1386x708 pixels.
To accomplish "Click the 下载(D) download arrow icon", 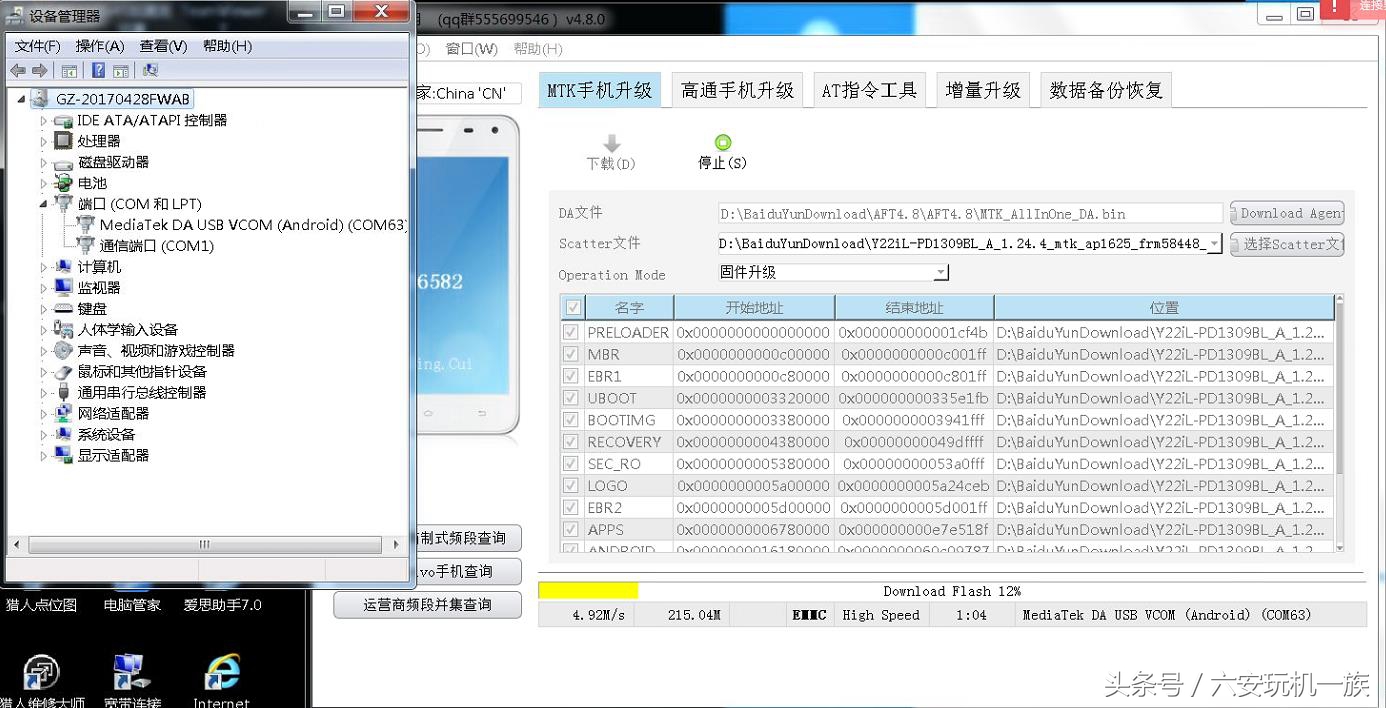I will click(x=610, y=143).
